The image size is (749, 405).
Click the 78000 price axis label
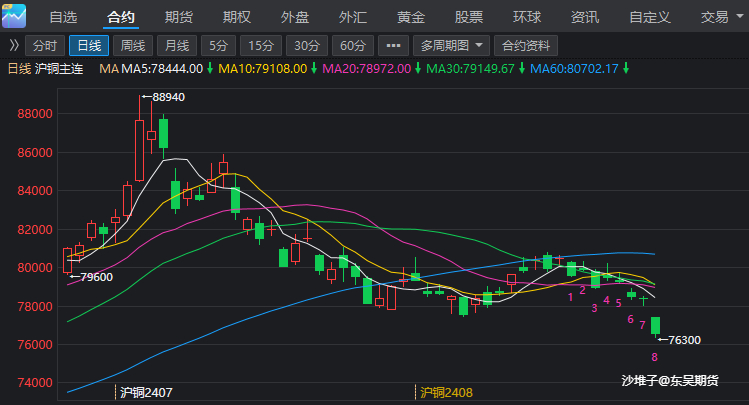pyautogui.click(x=35, y=307)
